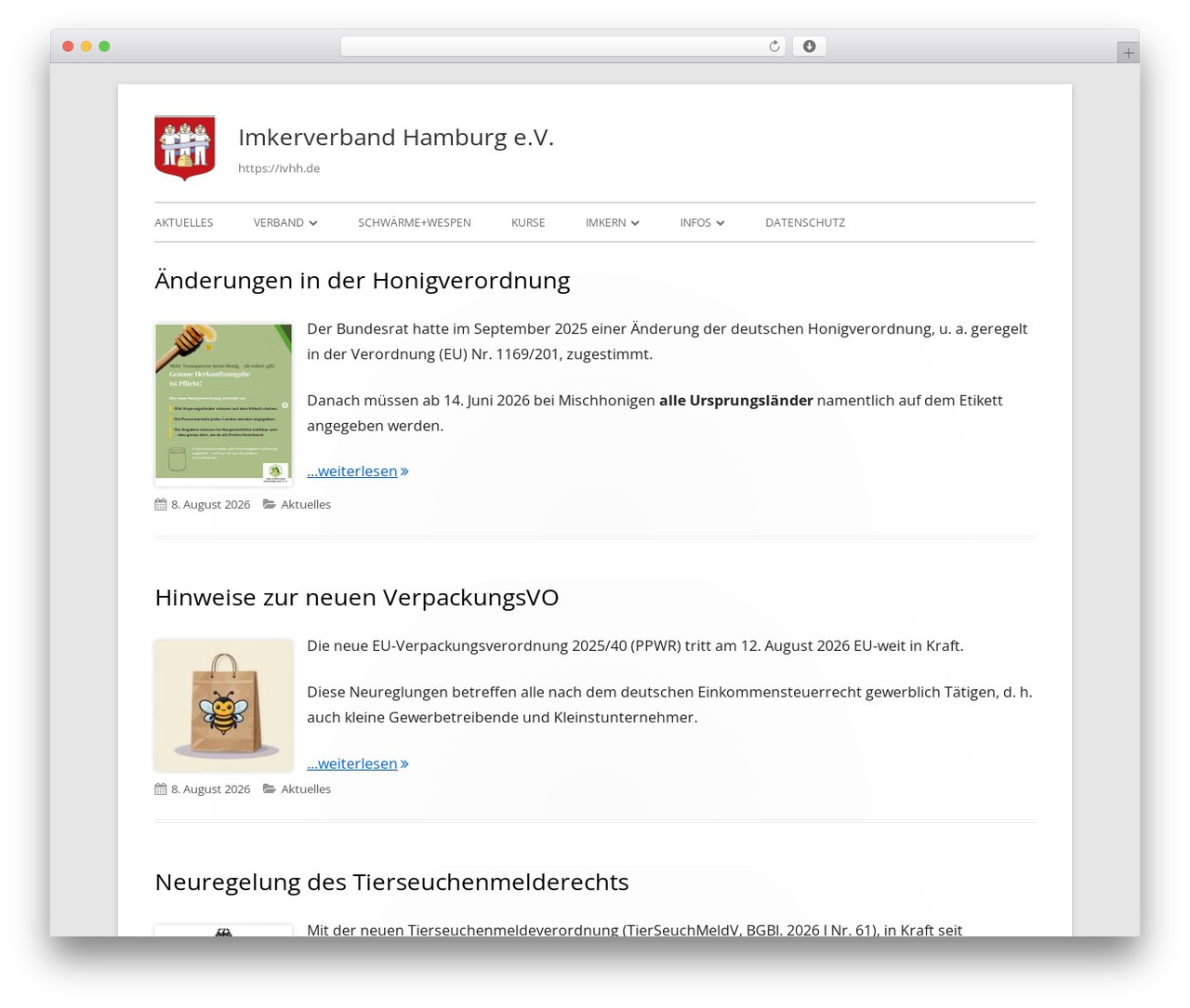Open a new tab with the plus button

coord(1128,53)
